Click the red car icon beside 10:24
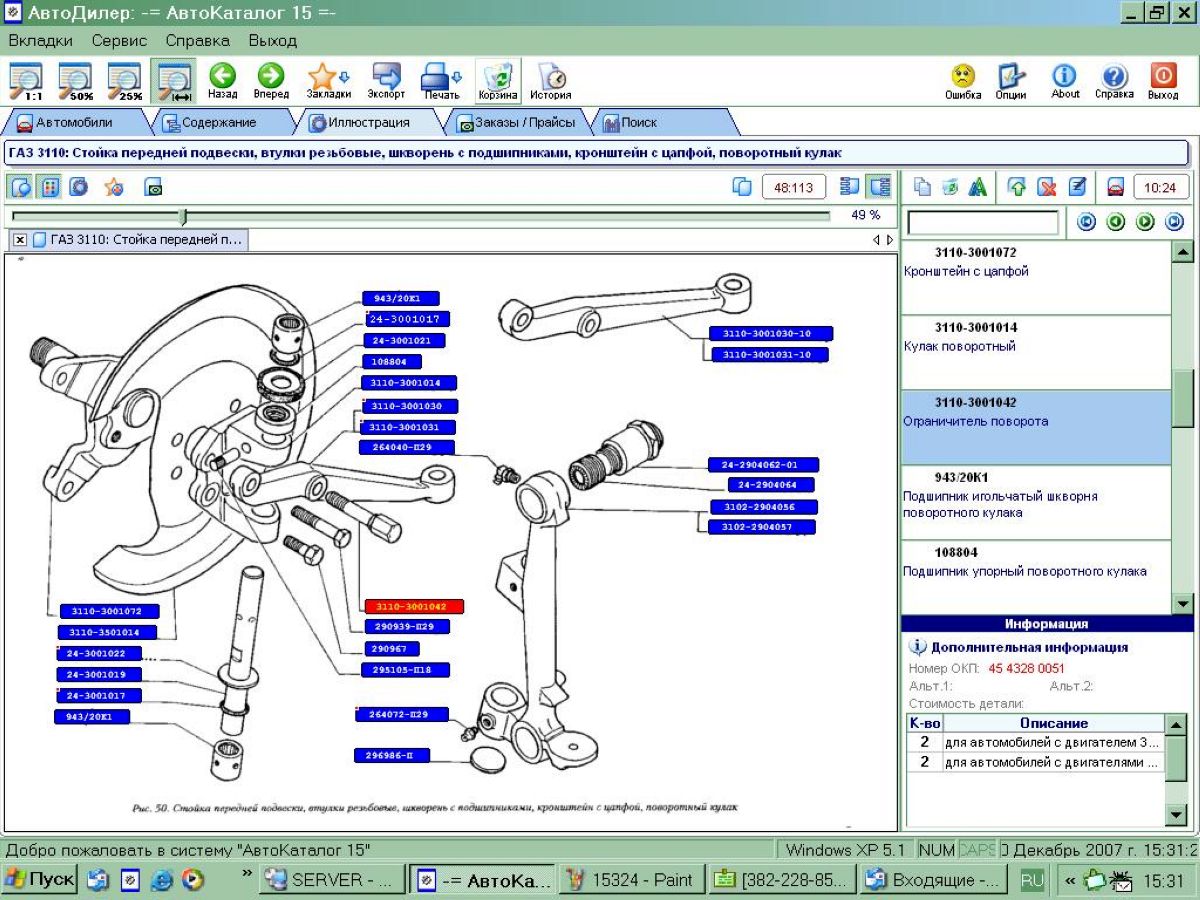1200x900 pixels. [x=1115, y=187]
